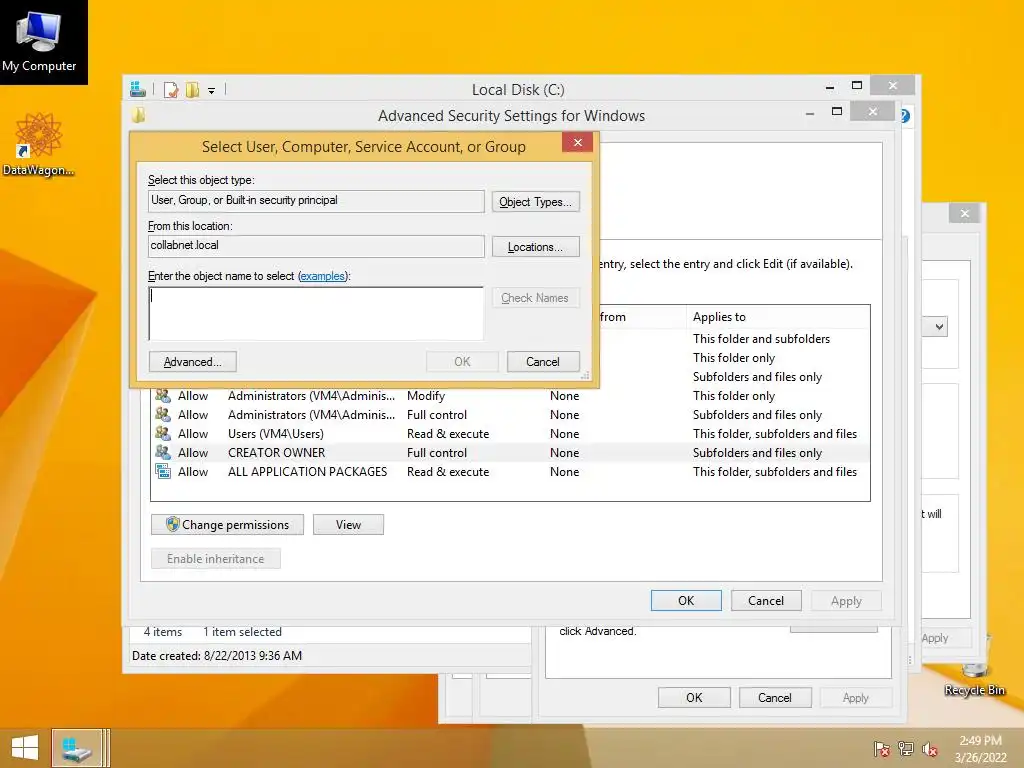1024x768 pixels.
Task: Select Read & execute cell for Users
Action: (448, 434)
